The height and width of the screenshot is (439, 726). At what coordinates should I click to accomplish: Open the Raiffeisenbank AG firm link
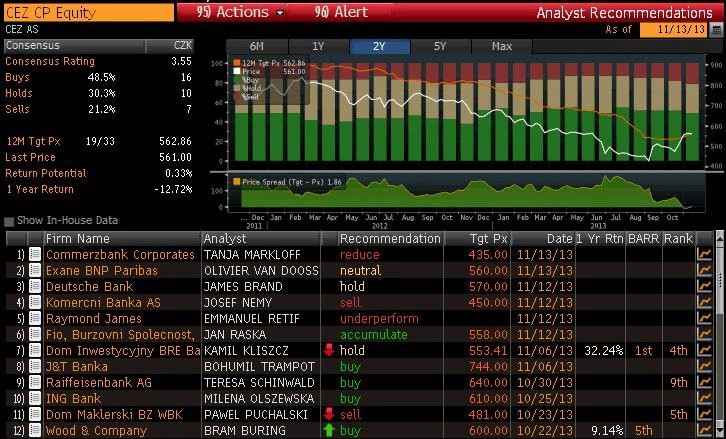[99, 383]
